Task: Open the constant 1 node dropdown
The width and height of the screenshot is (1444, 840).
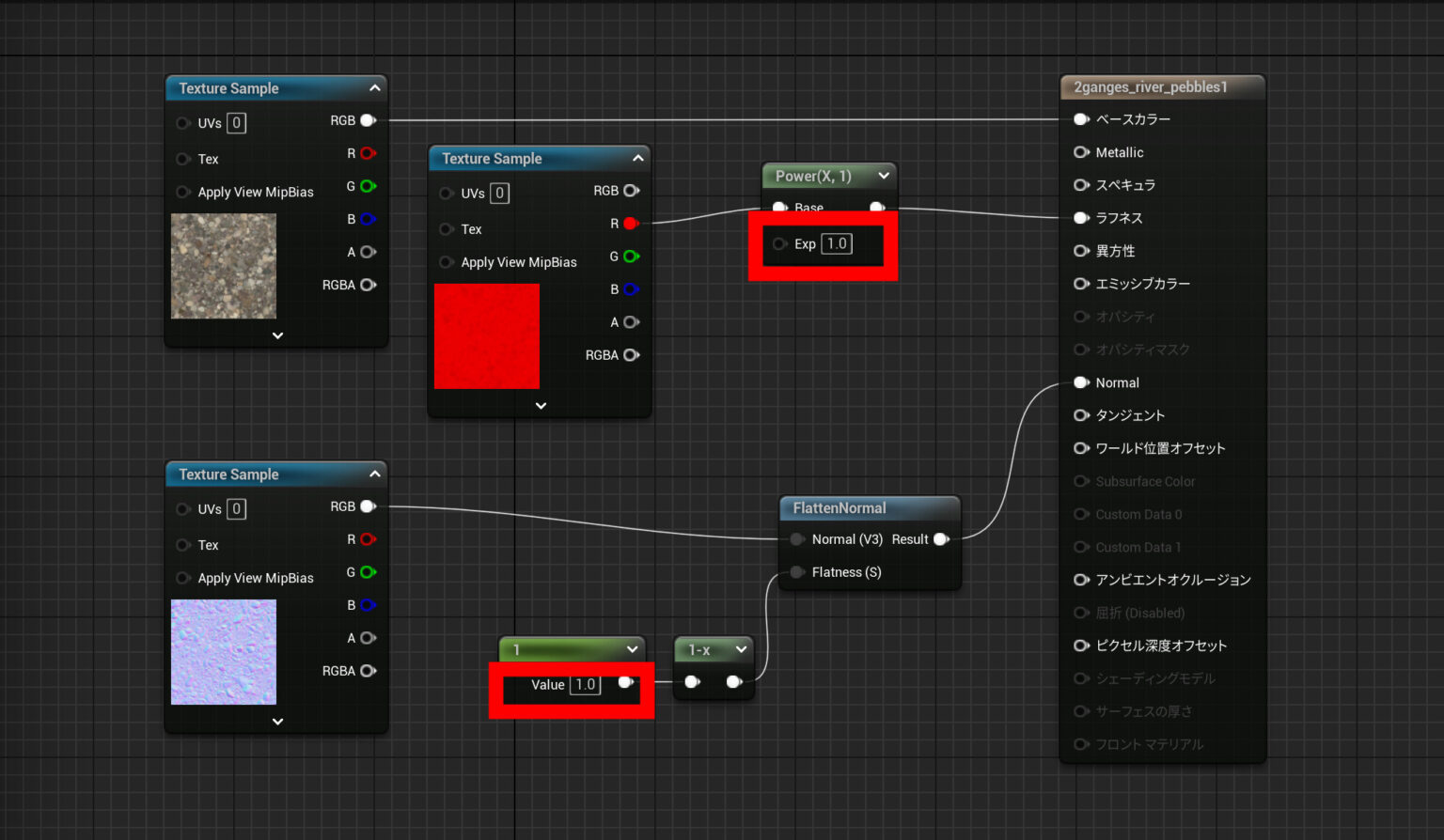Action: pos(634,649)
